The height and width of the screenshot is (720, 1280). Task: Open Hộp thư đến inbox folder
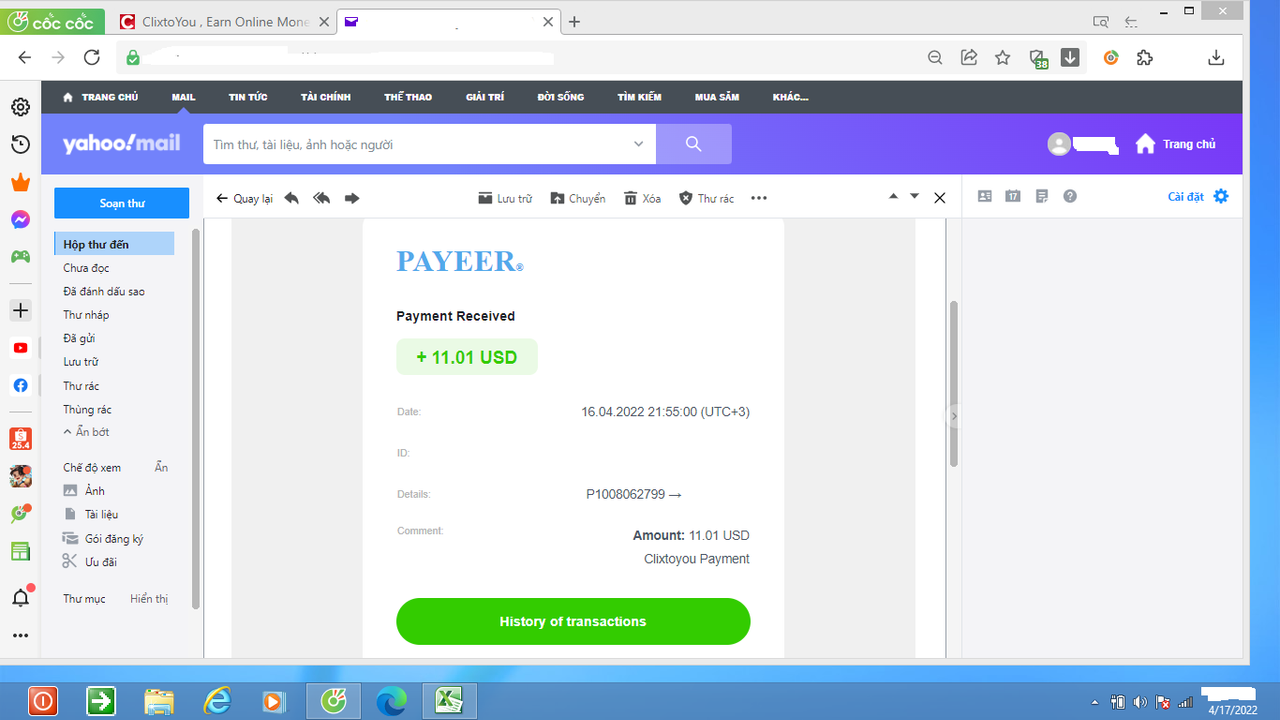[114, 244]
